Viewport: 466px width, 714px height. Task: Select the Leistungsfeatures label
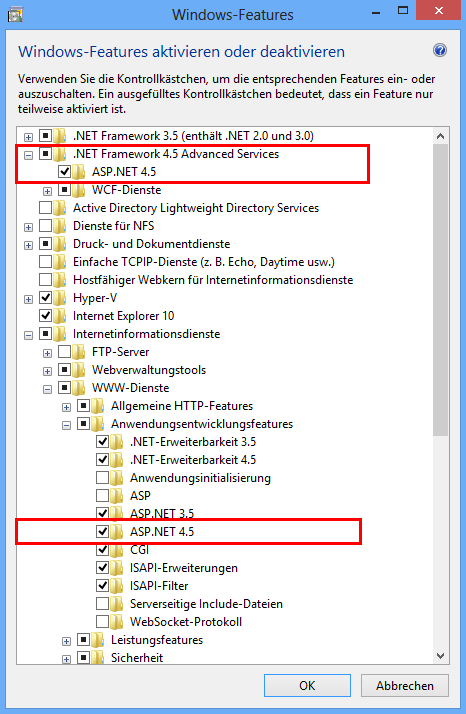[x=157, y=640]
